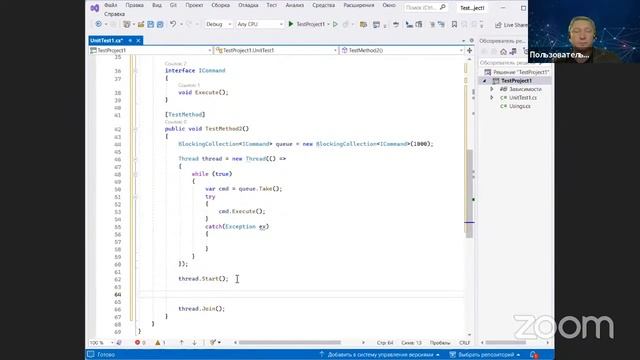Open the Any CPU platform dropdown
Image resolution: width=640 pixels, height=360 pixels.
coord(260,24)
